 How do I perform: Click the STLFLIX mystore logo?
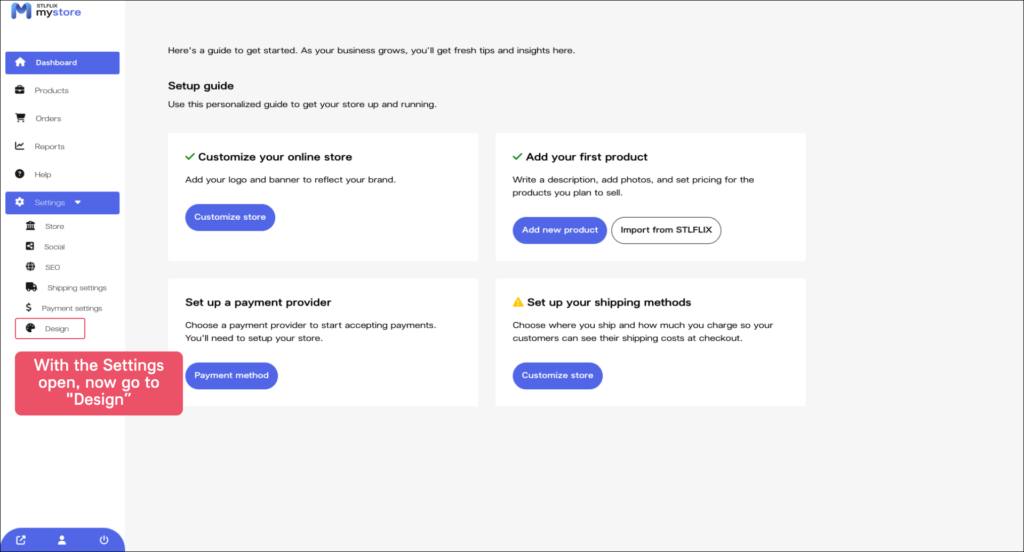pos(45,12)
